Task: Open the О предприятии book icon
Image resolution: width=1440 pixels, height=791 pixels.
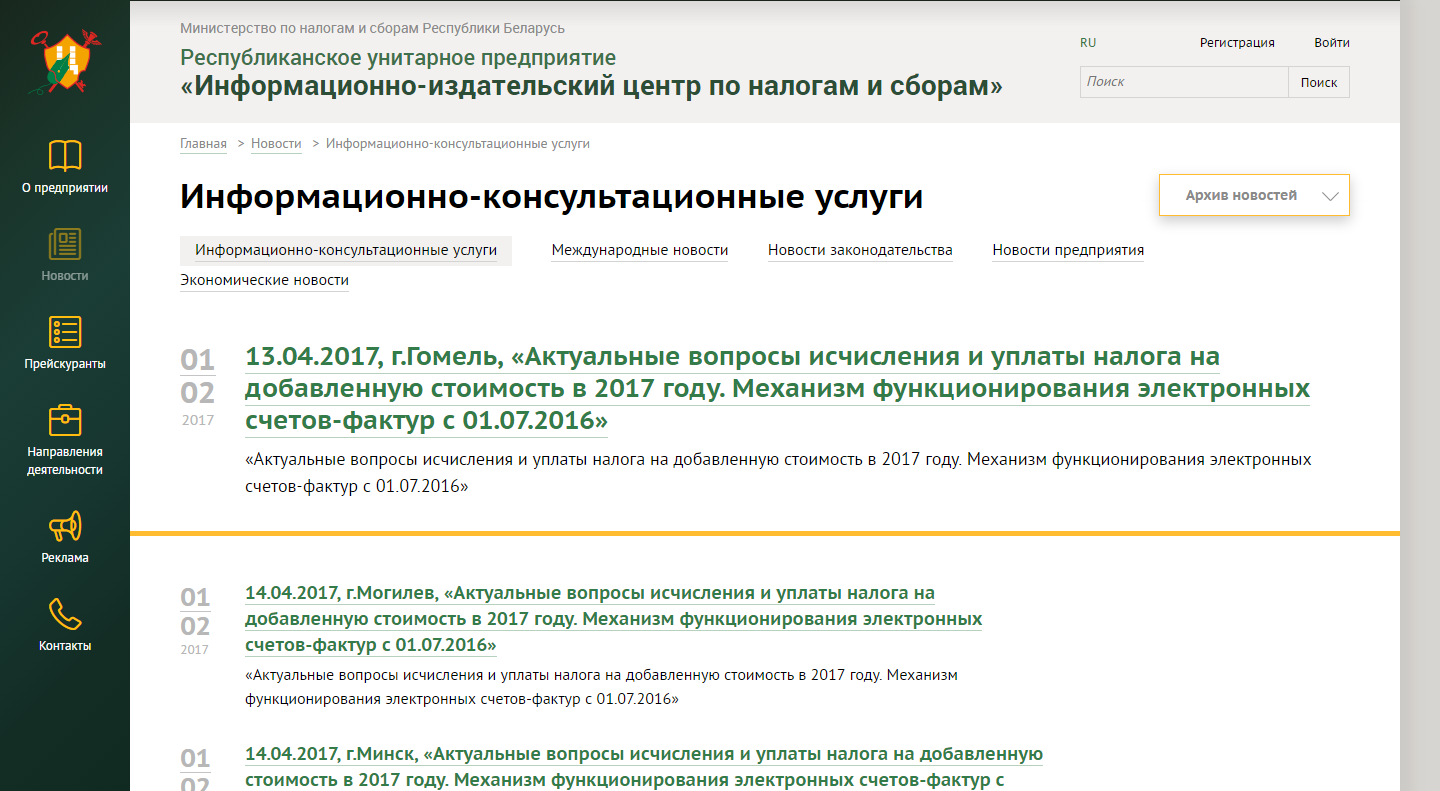Action: tap(65, 156)
